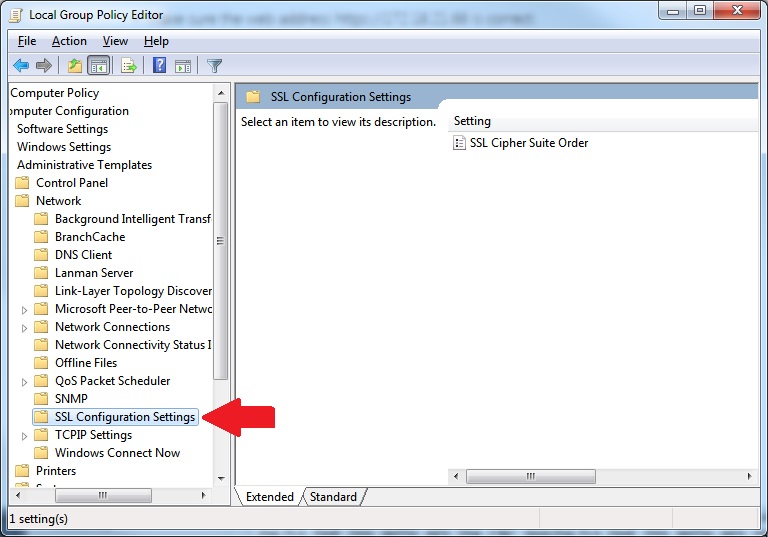Select the SSL Cipher Suite Order setting
768x537 pixels.
528,143
